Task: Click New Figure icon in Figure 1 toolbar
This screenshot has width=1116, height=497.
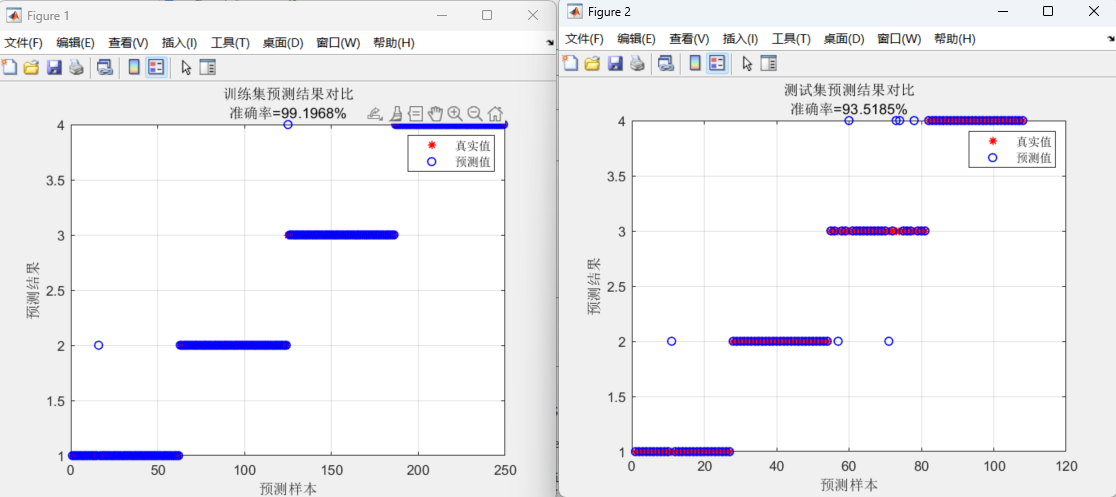Action: (9, 67)
